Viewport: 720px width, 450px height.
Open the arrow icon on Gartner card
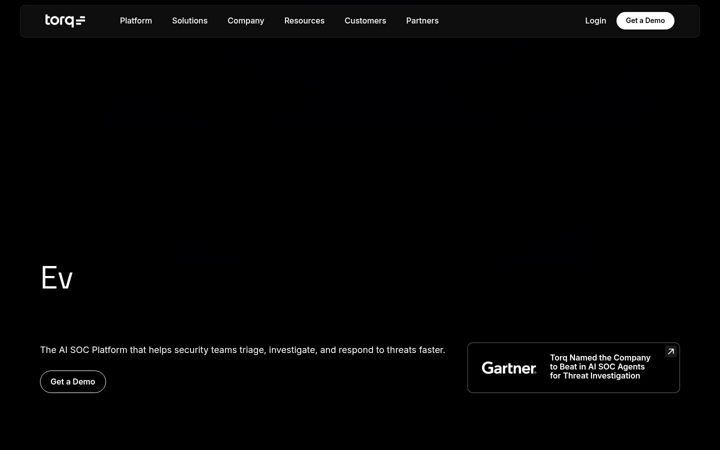[670, 352]
